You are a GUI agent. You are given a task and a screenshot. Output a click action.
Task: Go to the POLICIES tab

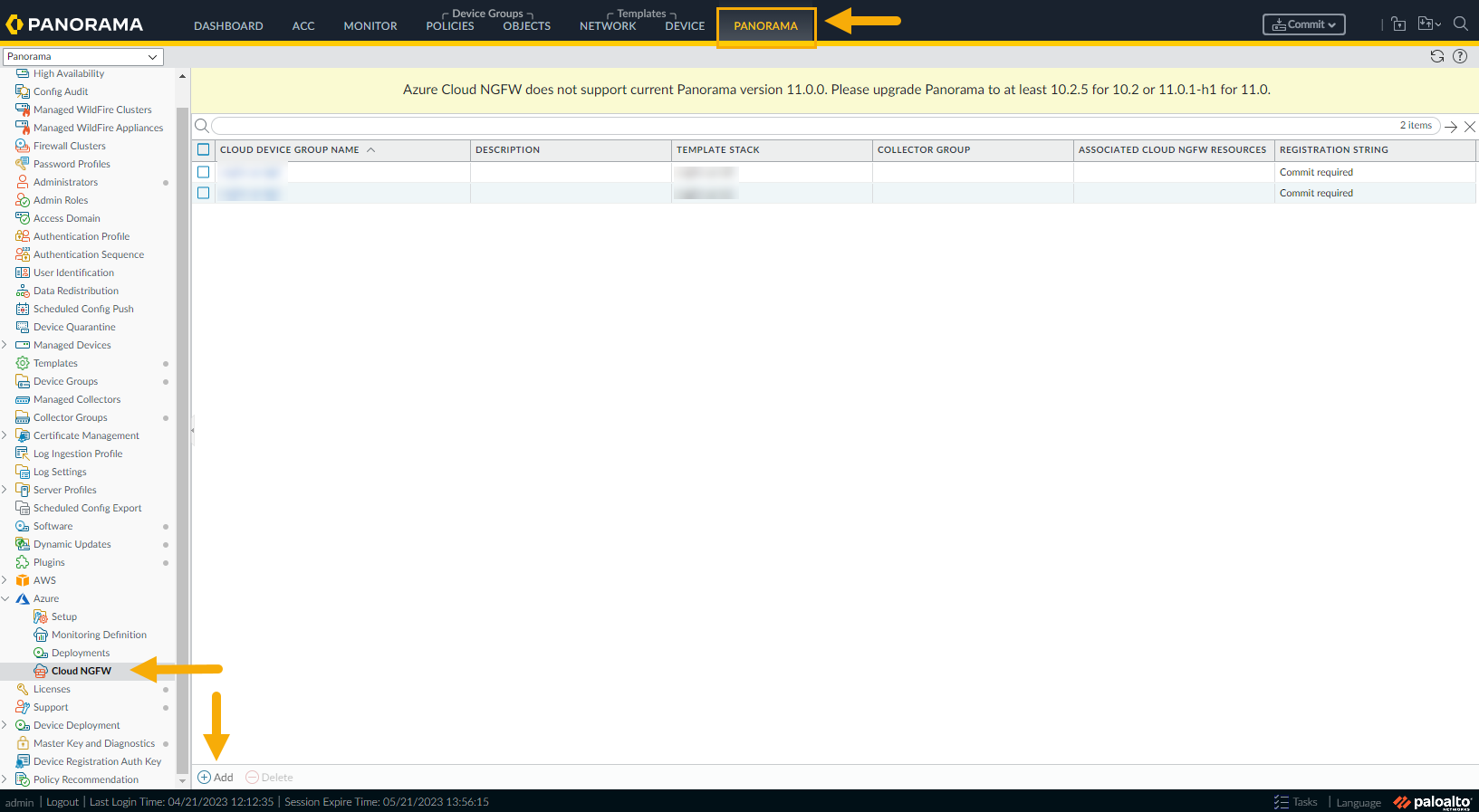pos(450,26)
